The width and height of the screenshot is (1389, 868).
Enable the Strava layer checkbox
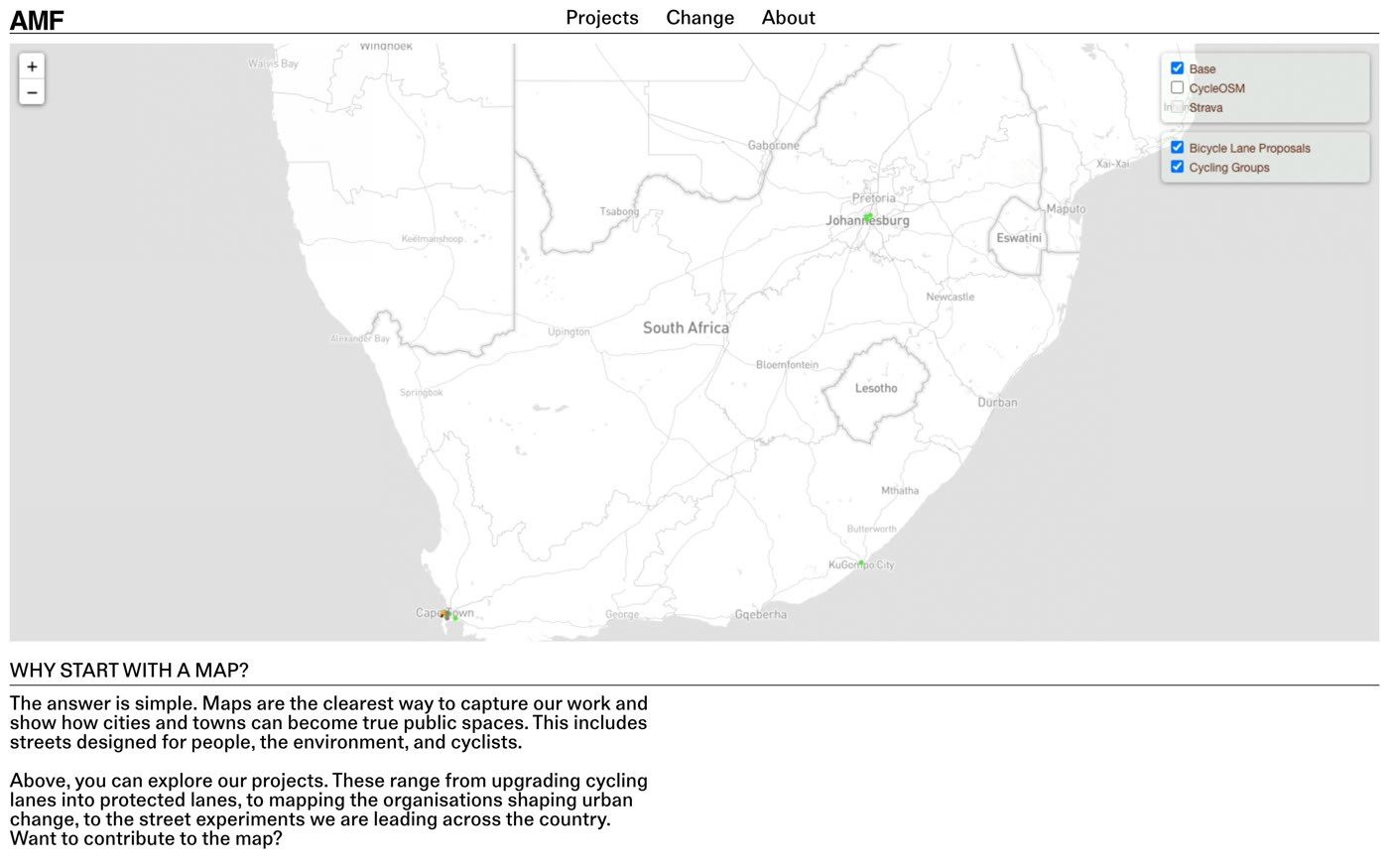pyautogui.click(x=1177, y=107)
